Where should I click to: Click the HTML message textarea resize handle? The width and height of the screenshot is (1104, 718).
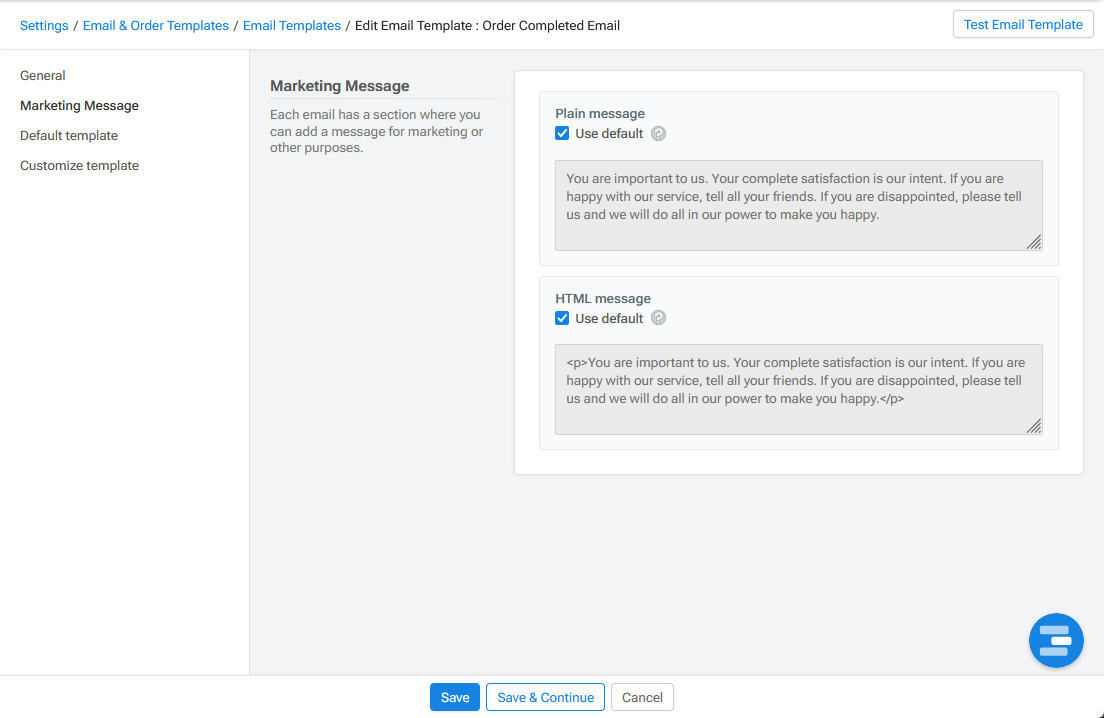(x=1034, y=426)
